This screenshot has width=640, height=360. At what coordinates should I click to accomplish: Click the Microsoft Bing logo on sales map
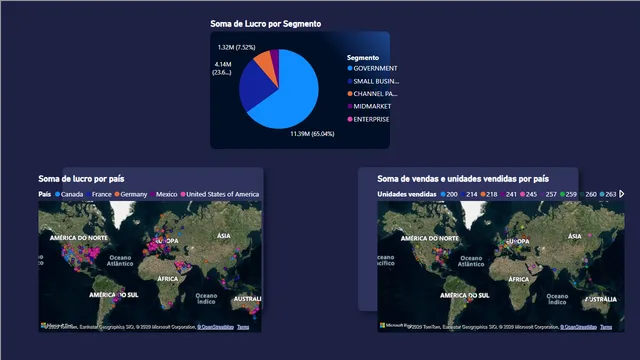(x=396, y=325)
